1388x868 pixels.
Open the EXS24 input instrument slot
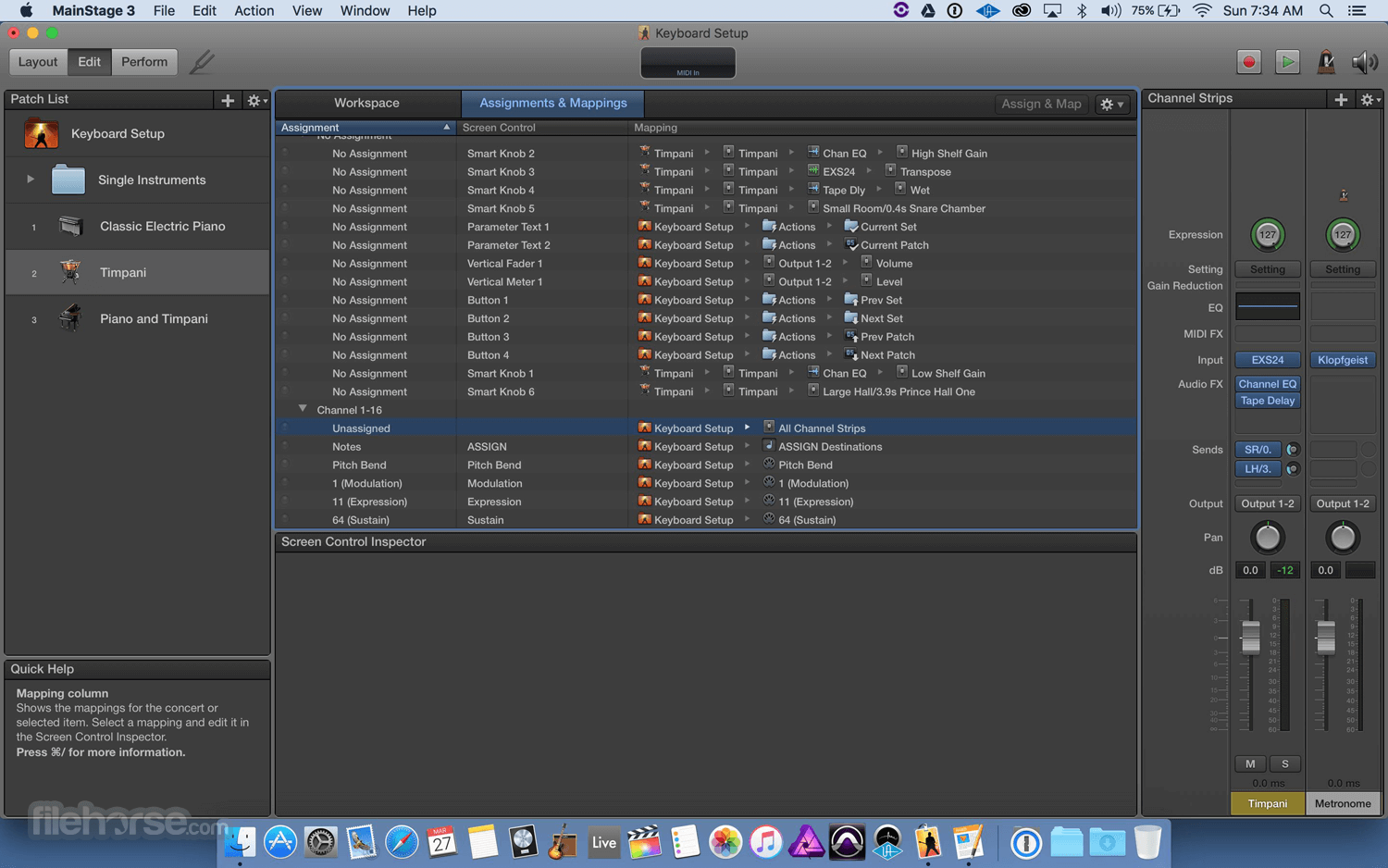pyautogui.click(x=1268, y=360)
